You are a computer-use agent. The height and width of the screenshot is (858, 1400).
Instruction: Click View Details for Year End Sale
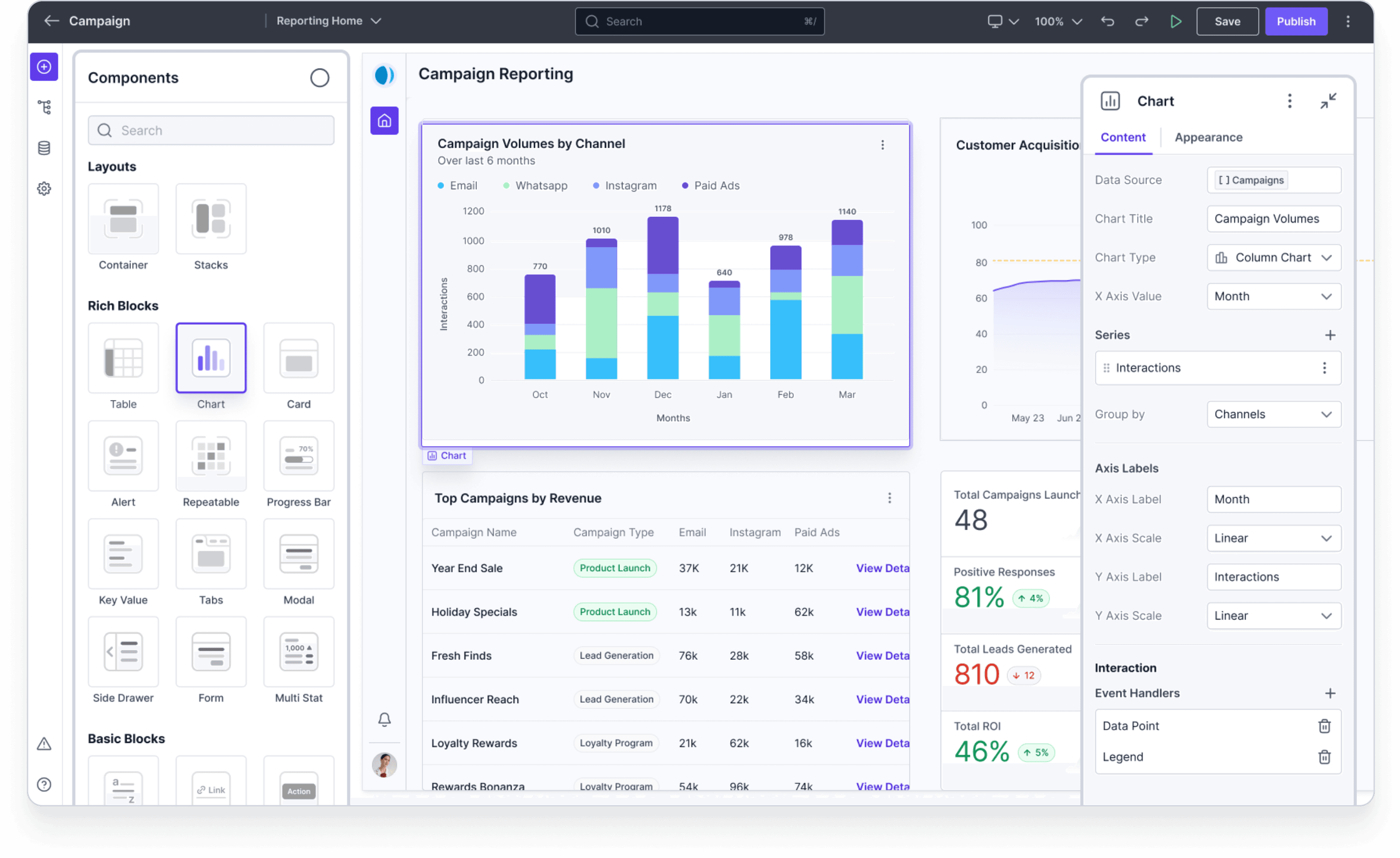(x=882, y=568)
